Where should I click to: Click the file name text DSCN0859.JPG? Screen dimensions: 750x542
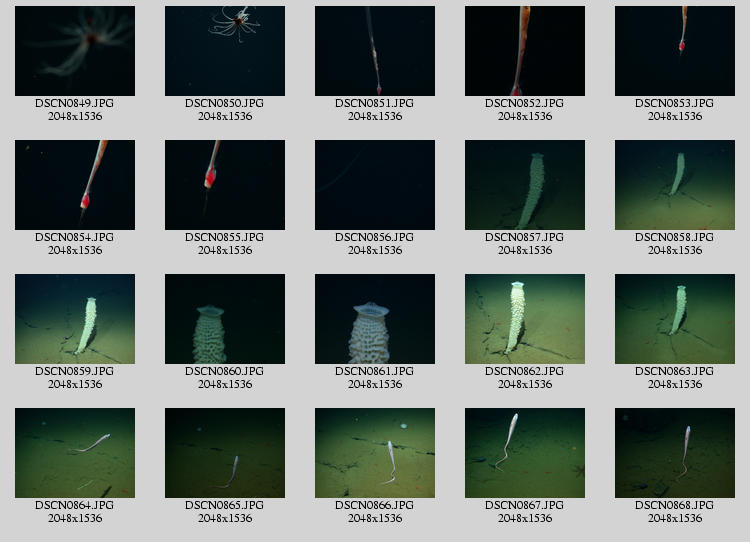(75, 371)
